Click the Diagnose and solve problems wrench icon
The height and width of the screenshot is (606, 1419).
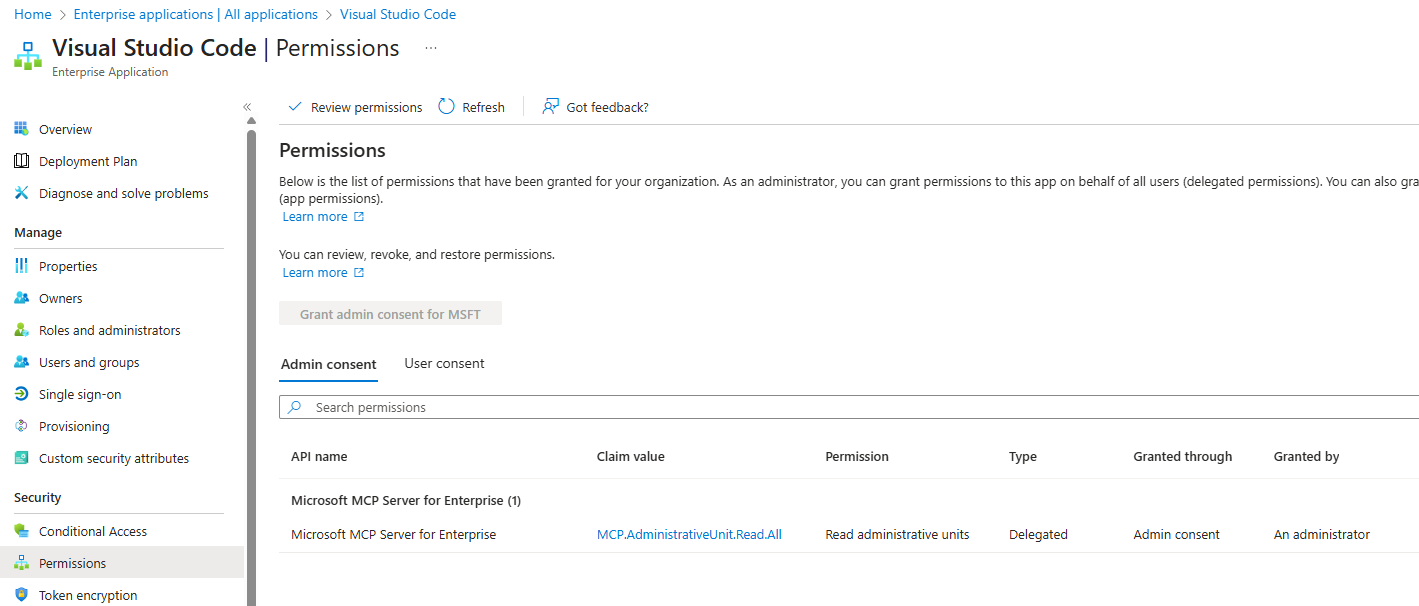point(21,193)
